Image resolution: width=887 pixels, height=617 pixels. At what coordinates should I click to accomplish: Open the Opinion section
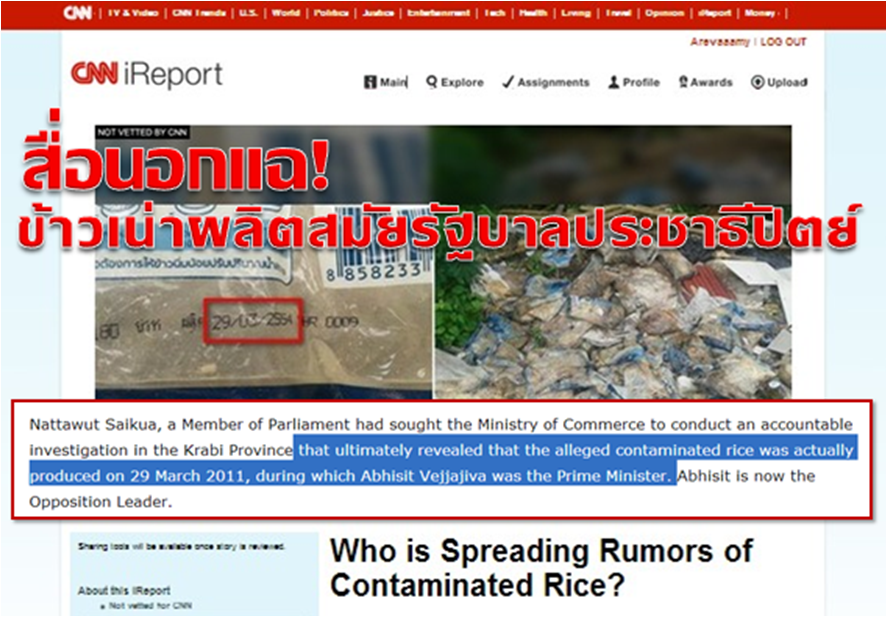pos(664,13)
